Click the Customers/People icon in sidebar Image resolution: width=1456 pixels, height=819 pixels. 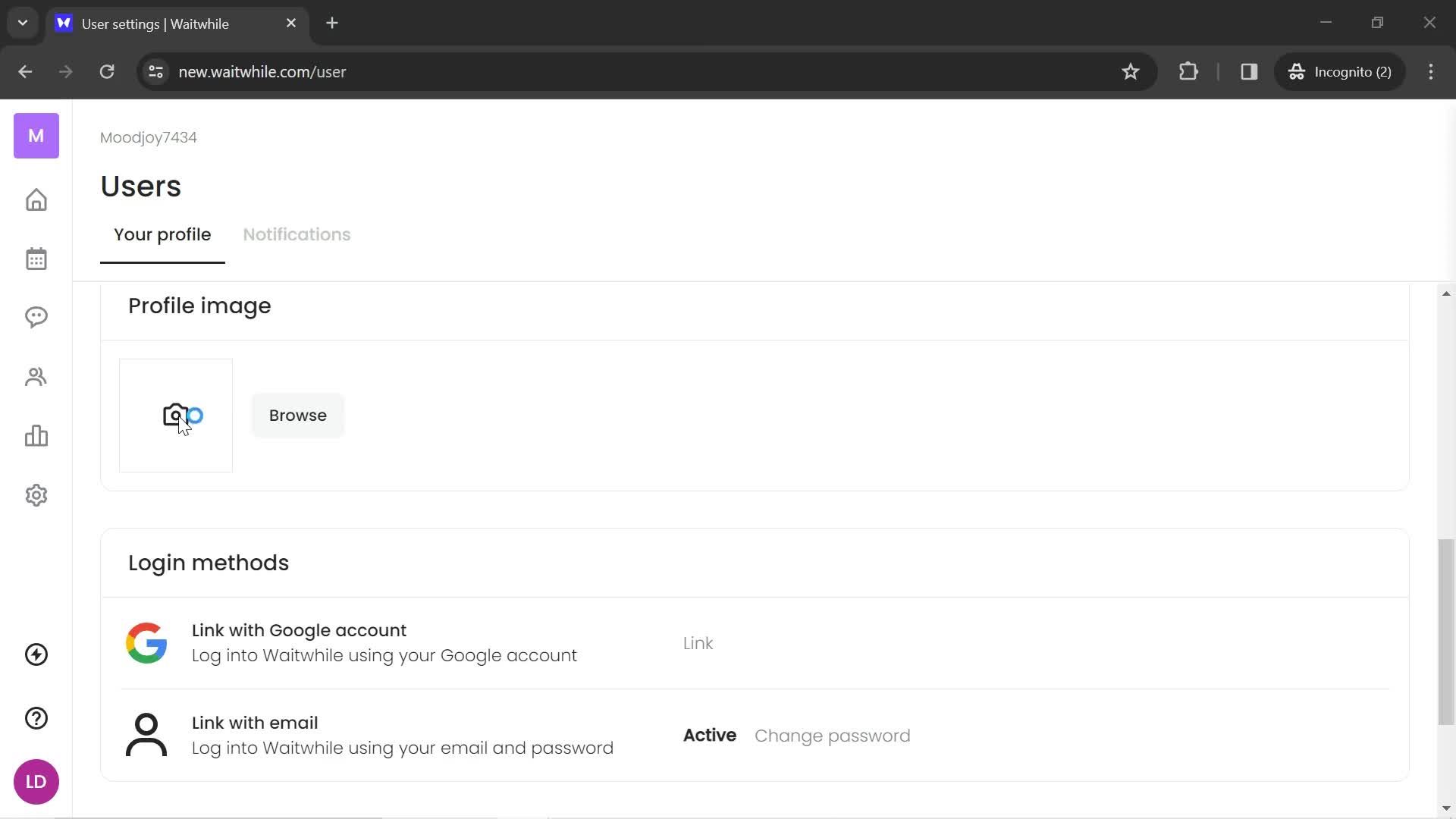36,377
